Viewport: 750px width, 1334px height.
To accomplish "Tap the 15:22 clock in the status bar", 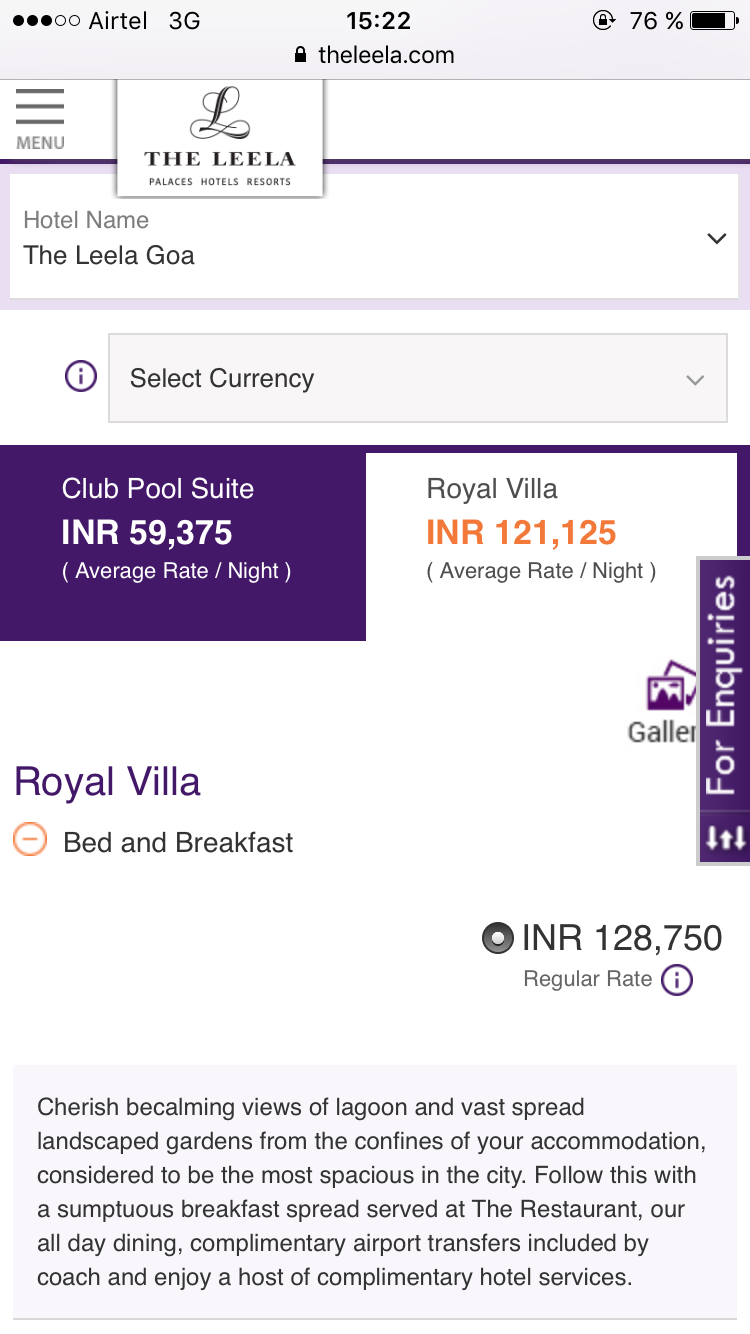I will coord(378,21).
